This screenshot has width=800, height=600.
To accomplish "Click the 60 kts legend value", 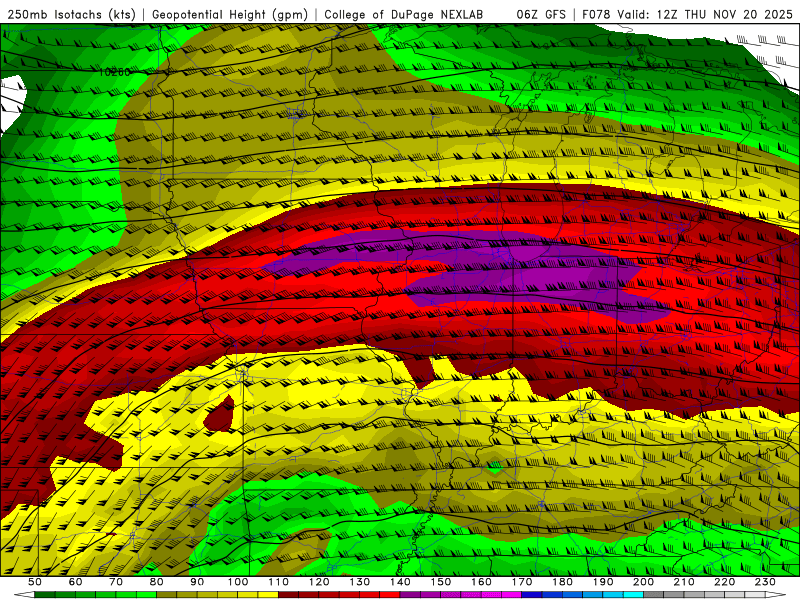I will [75, 582].
